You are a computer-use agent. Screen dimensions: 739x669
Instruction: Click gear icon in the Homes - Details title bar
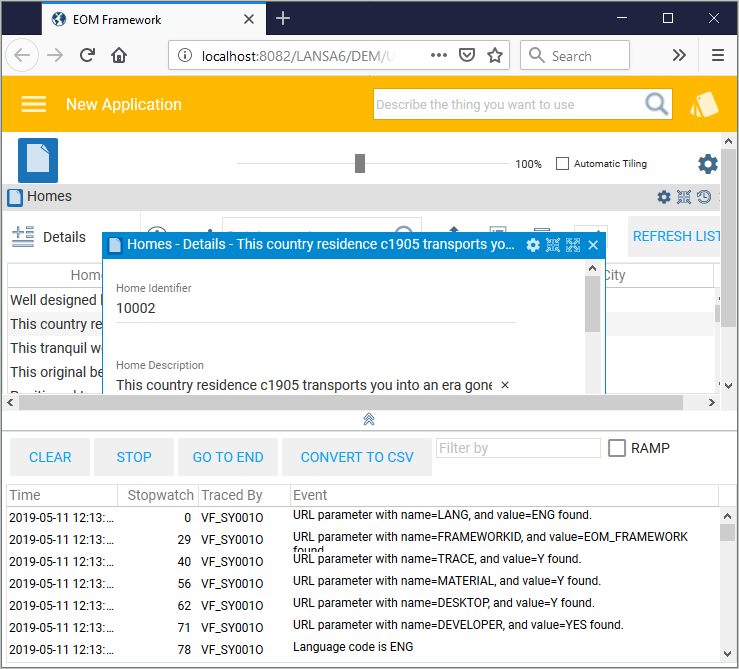533,245
